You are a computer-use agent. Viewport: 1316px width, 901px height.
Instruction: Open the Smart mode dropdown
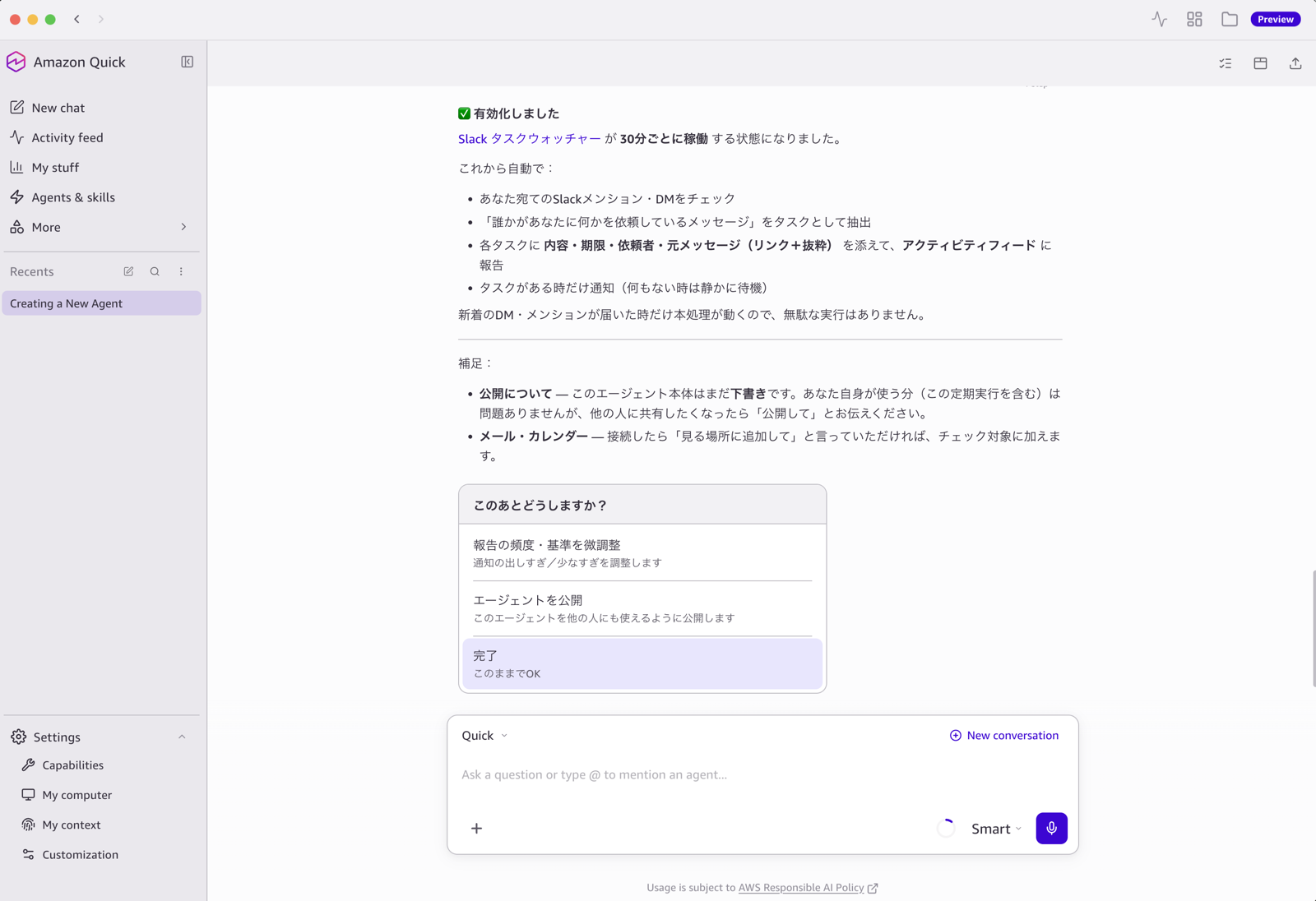[996, 829]
